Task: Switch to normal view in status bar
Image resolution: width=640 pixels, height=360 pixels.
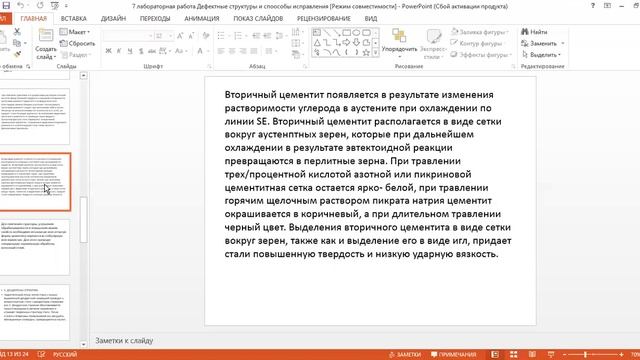Action: 495,354
